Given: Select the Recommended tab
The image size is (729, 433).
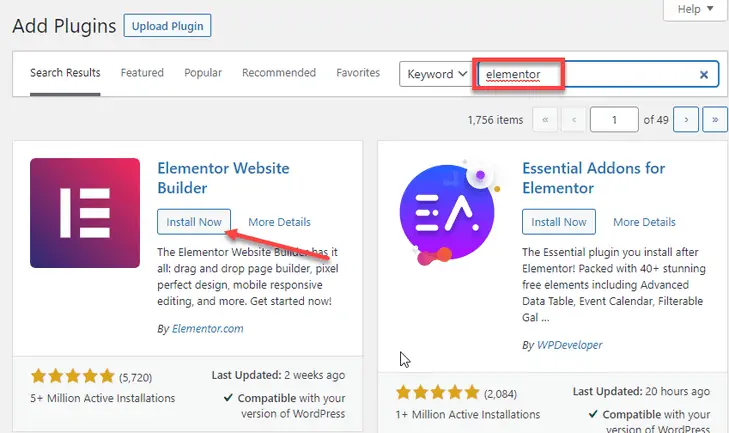Looking at the screenshot, I should coord(279,73).
